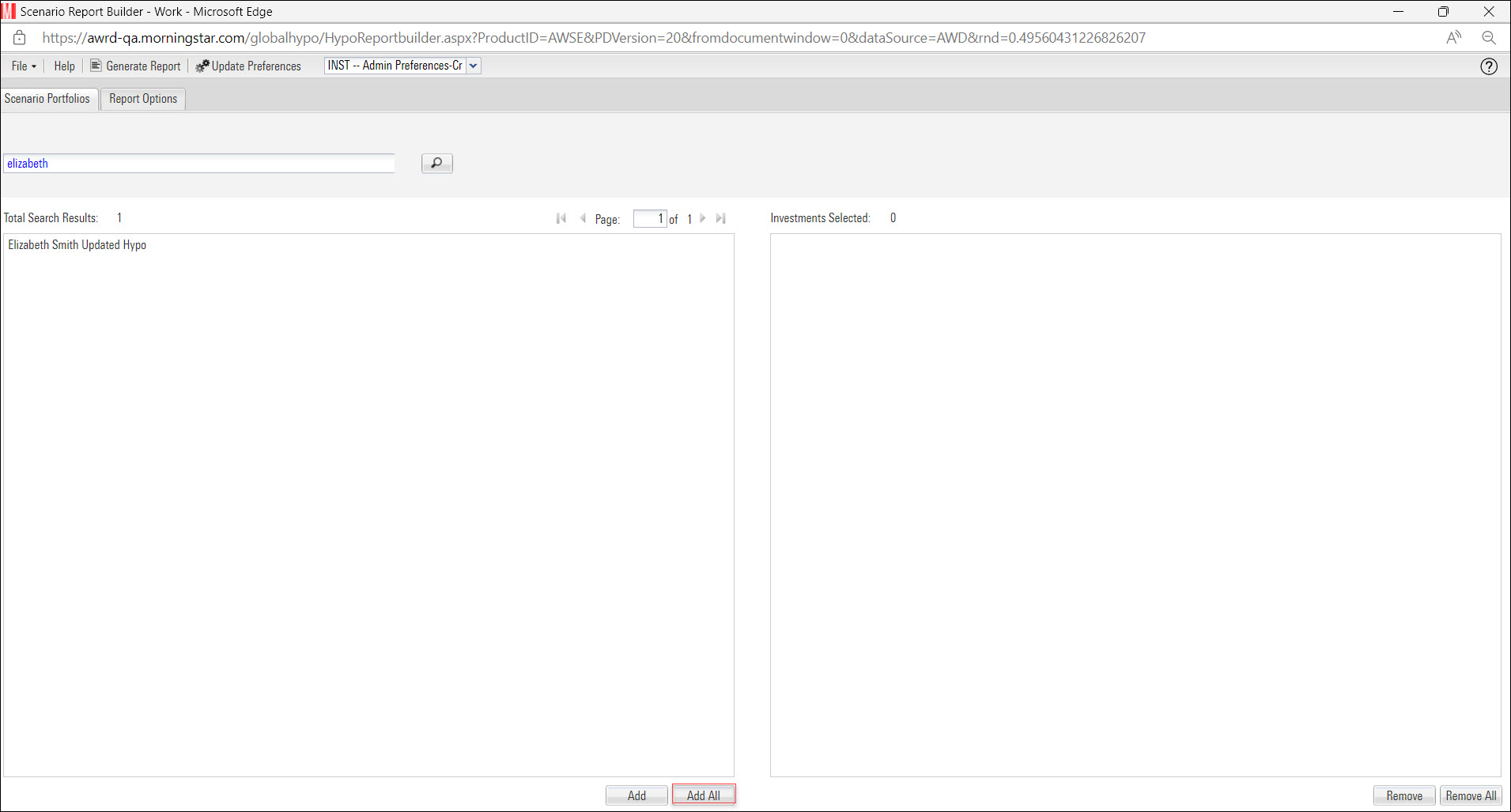Image resolution: width=1511 pixels, height=812 pixels.
Task: Go to last page arrow
Action: click(x=720, y=218)
